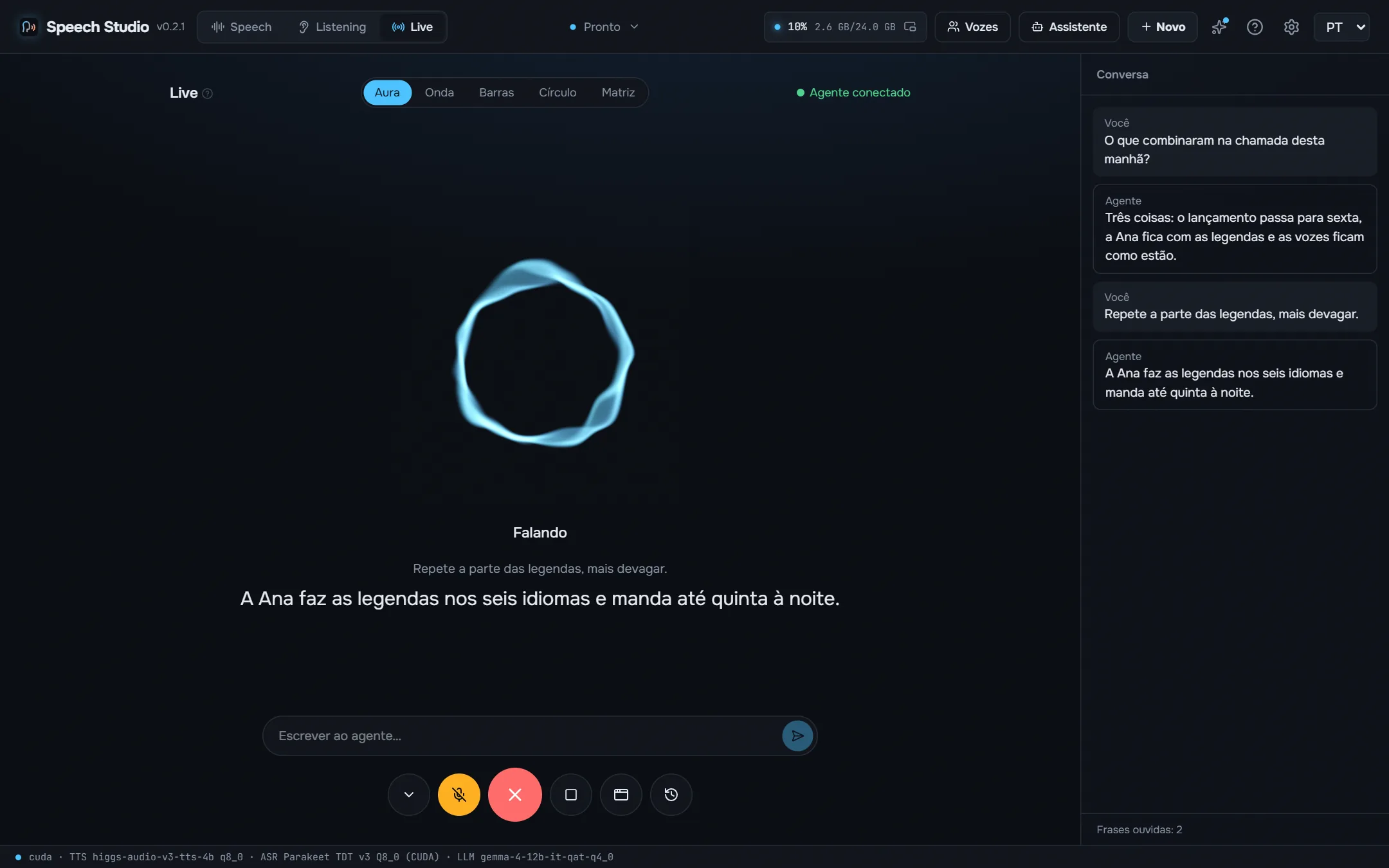Open the help question mark icon
Screen dimensions: 1389x868
[1255, 27]
